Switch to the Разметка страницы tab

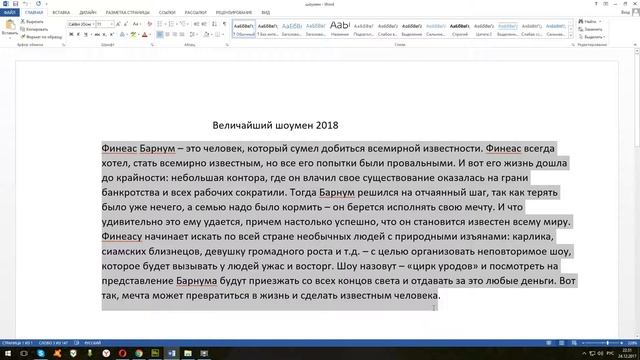click(128, 13)
